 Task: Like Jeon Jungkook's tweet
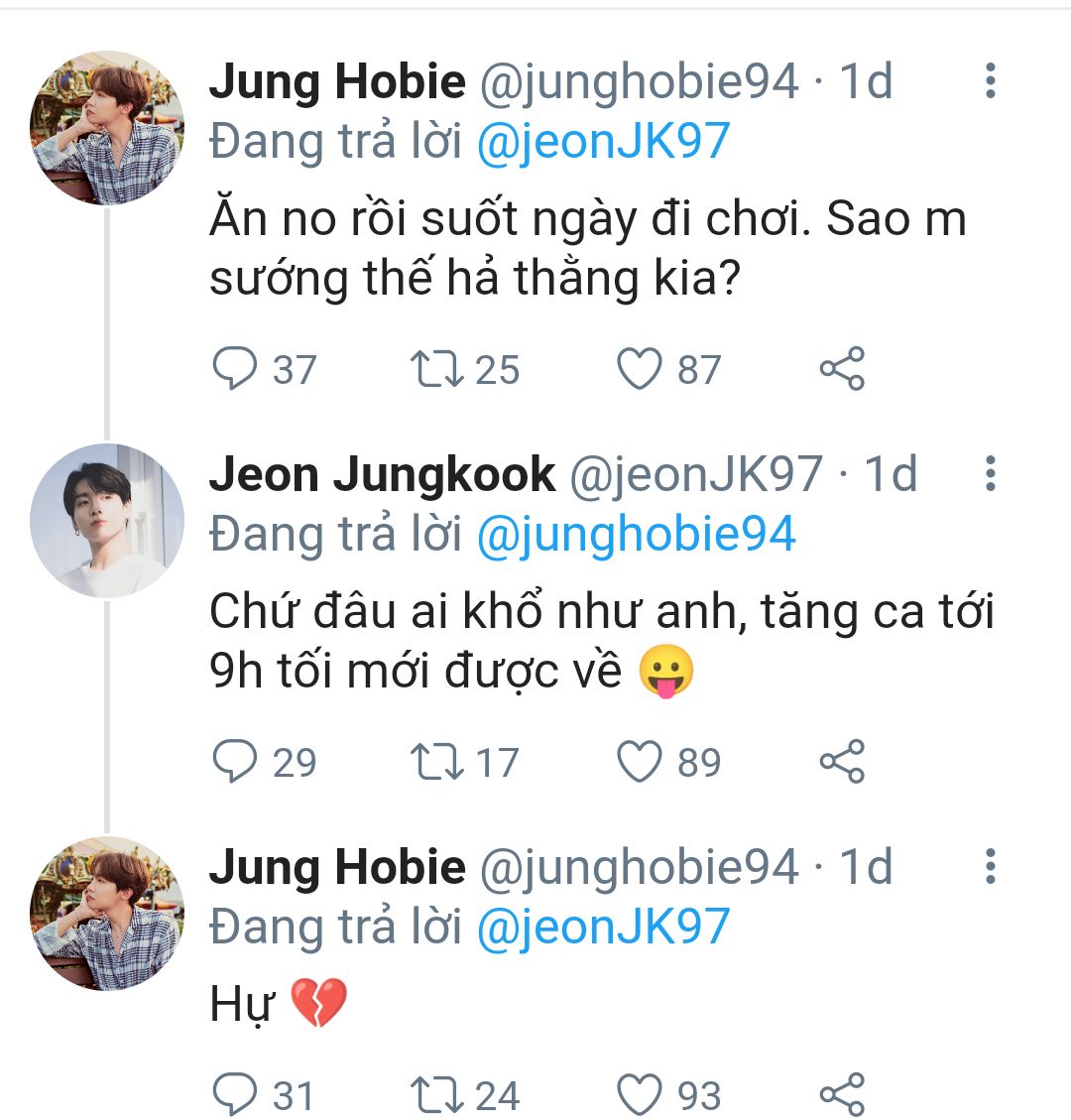point(640,762)
